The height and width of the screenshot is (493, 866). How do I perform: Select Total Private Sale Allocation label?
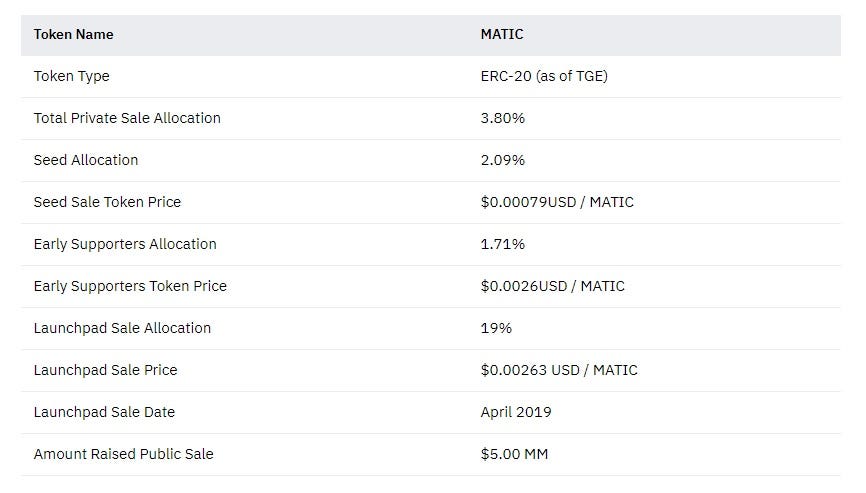coord(127,118)
